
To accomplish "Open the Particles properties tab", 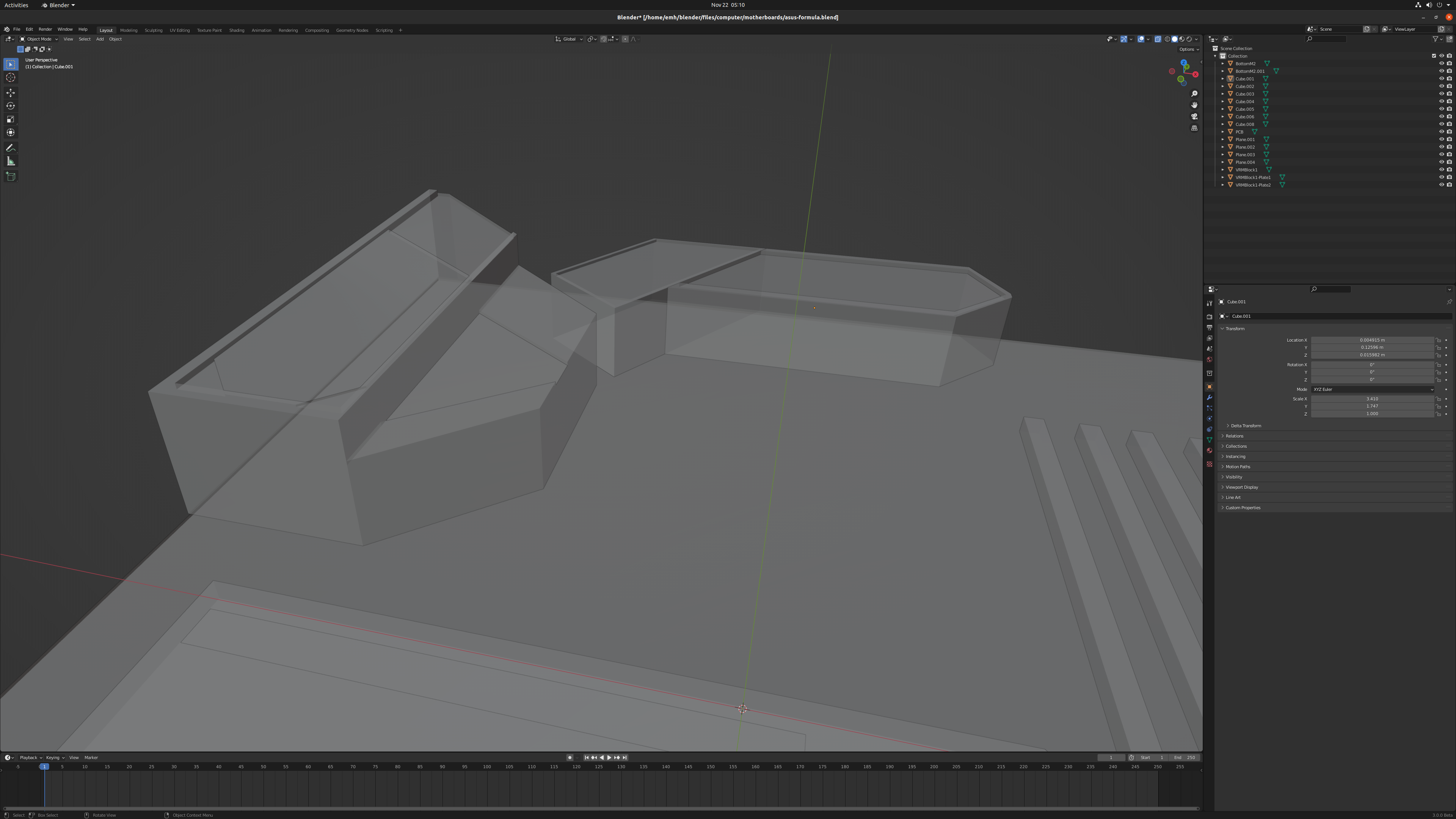I will [1210, 408].
